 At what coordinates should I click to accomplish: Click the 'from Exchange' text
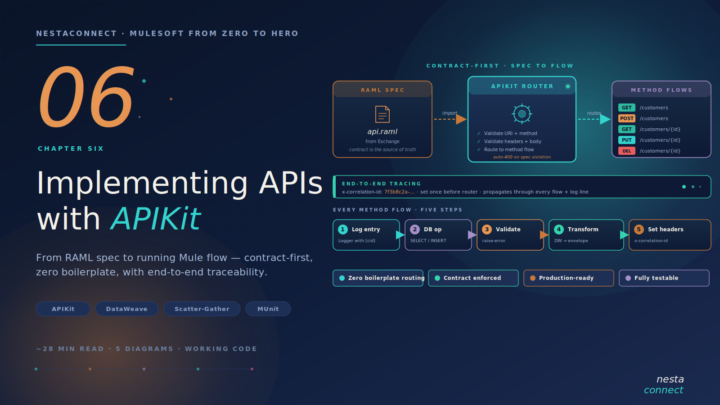coord(382,141)
